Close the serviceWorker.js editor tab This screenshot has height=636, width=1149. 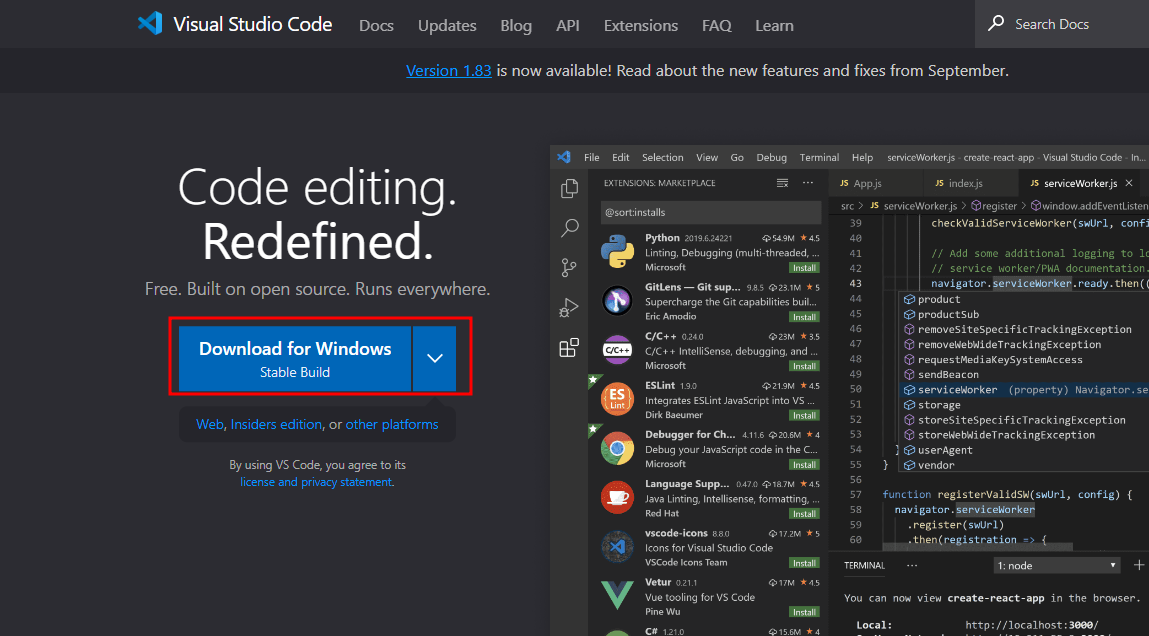coord(1129,183)
